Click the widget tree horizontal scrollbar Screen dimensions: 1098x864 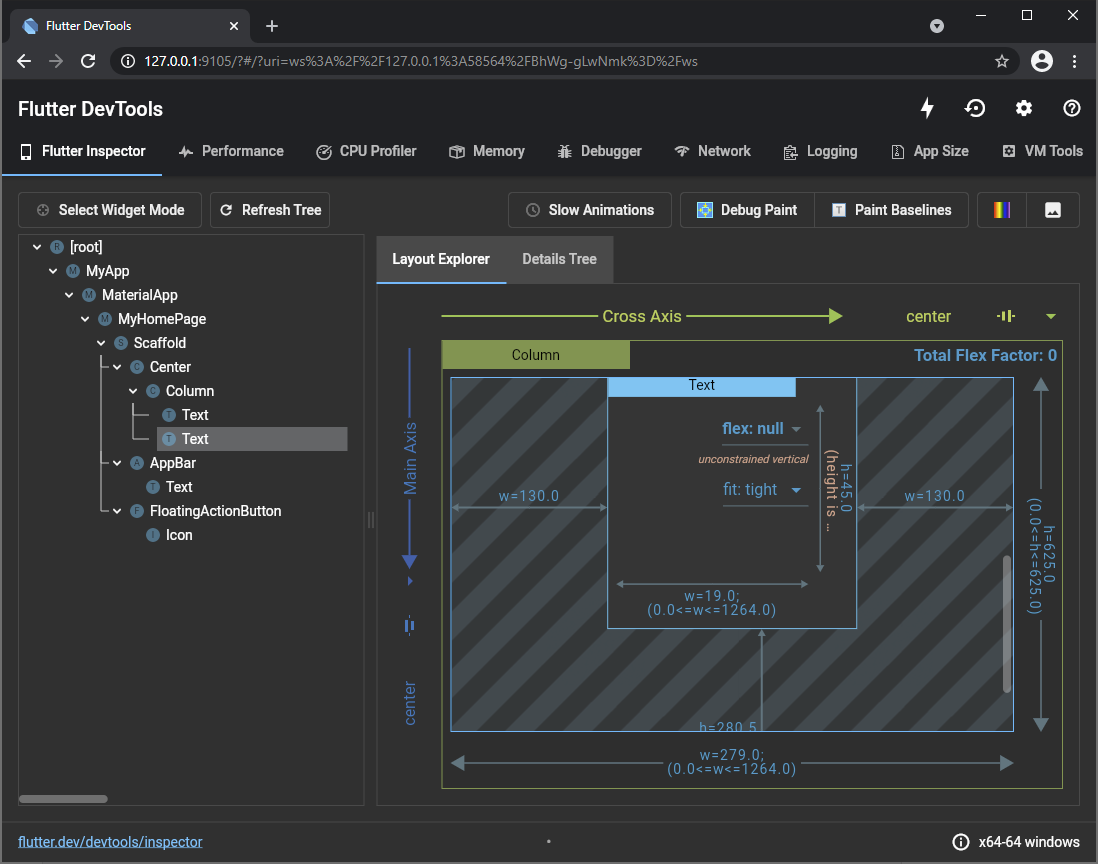[x=63, y=799]
